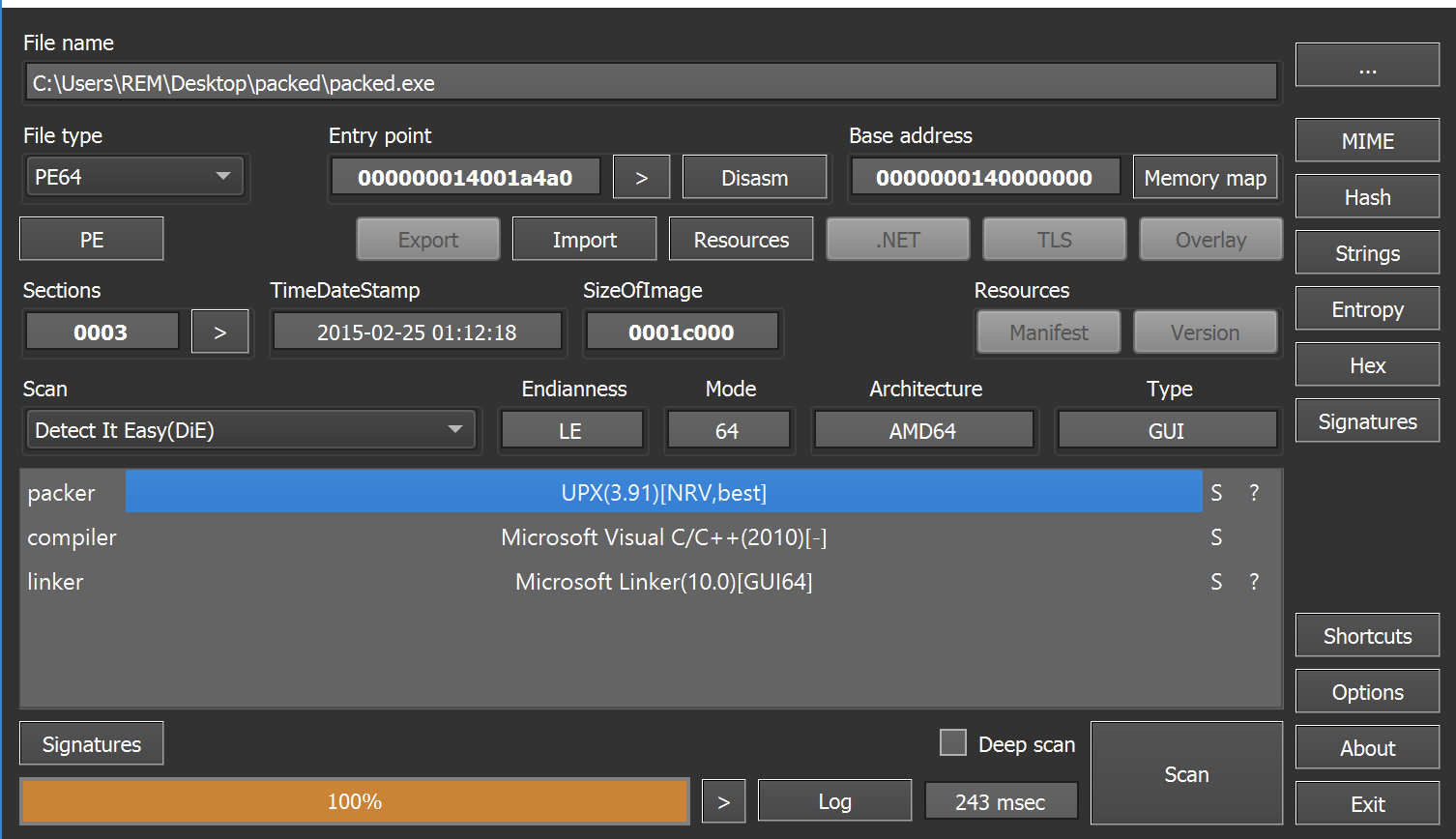Viewport: 1456px width, 839px height.
Task: Click the question mark on the packer row
Action: point(1254,493)
